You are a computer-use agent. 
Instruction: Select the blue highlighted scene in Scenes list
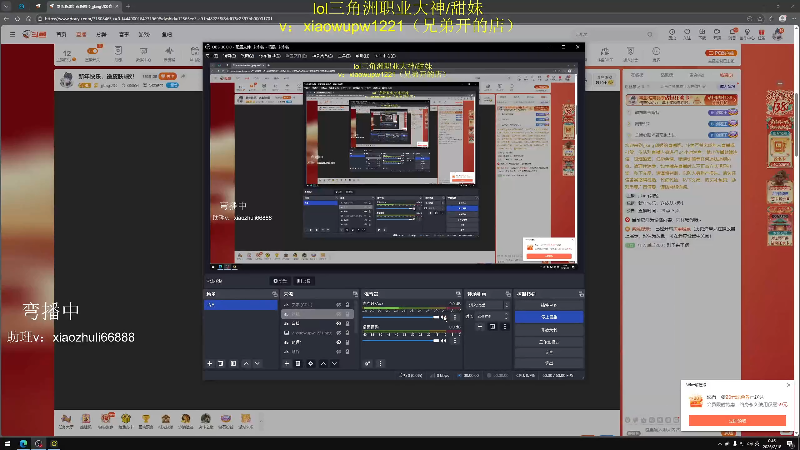click(x=241, y=305)
